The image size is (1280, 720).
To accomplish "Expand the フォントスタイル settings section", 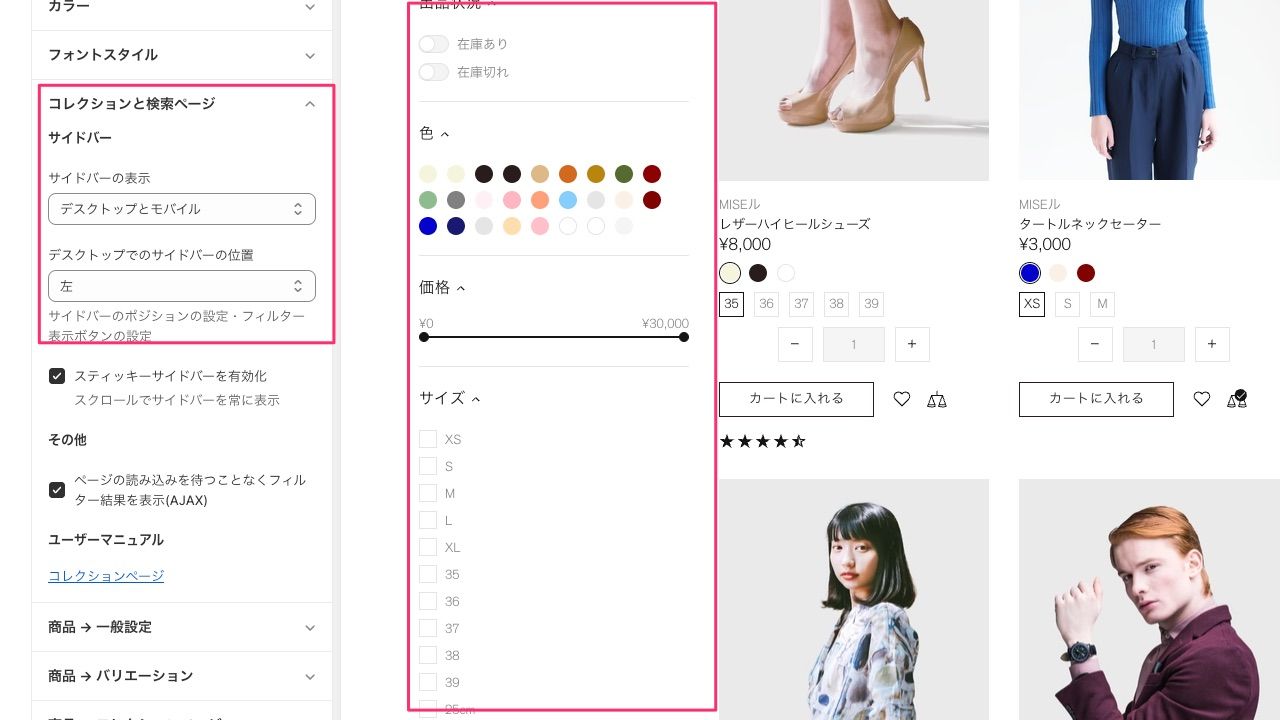I will click(x=182, y=55).
